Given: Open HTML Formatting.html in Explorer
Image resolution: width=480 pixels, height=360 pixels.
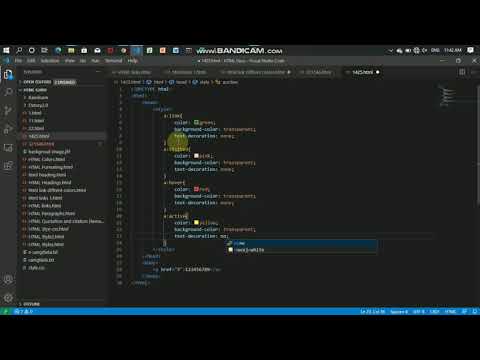Looking at the screenshot, I should pyautogui.click(x=51, y=167).
